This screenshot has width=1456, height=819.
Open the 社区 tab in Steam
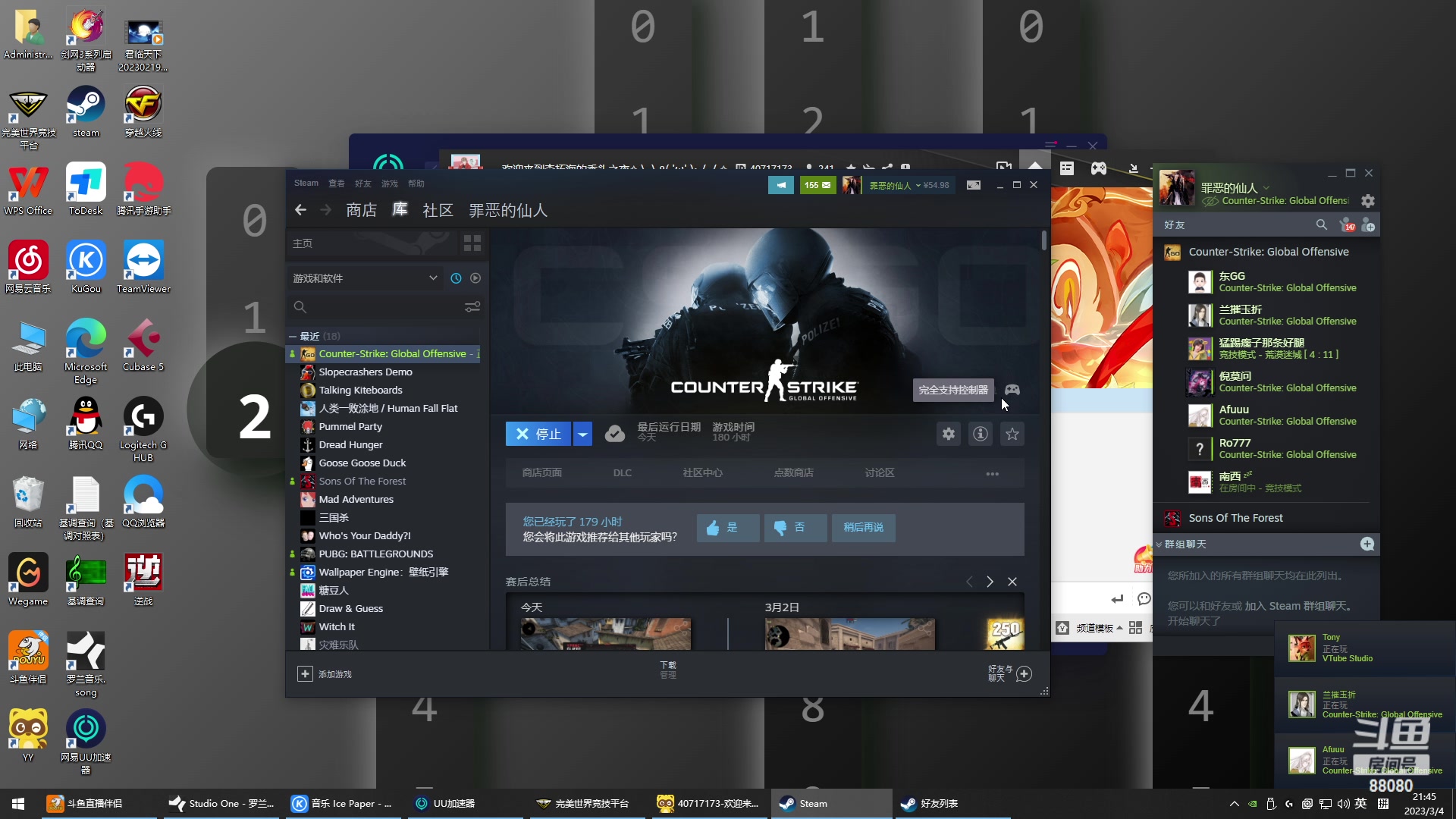tap(438, 211)
